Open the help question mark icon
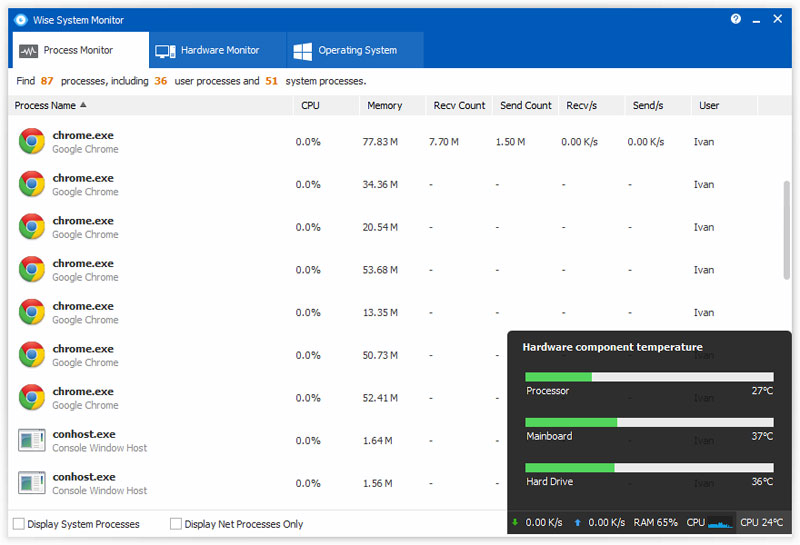This screenshot has width=800, height=545. (x=736, y=19)
